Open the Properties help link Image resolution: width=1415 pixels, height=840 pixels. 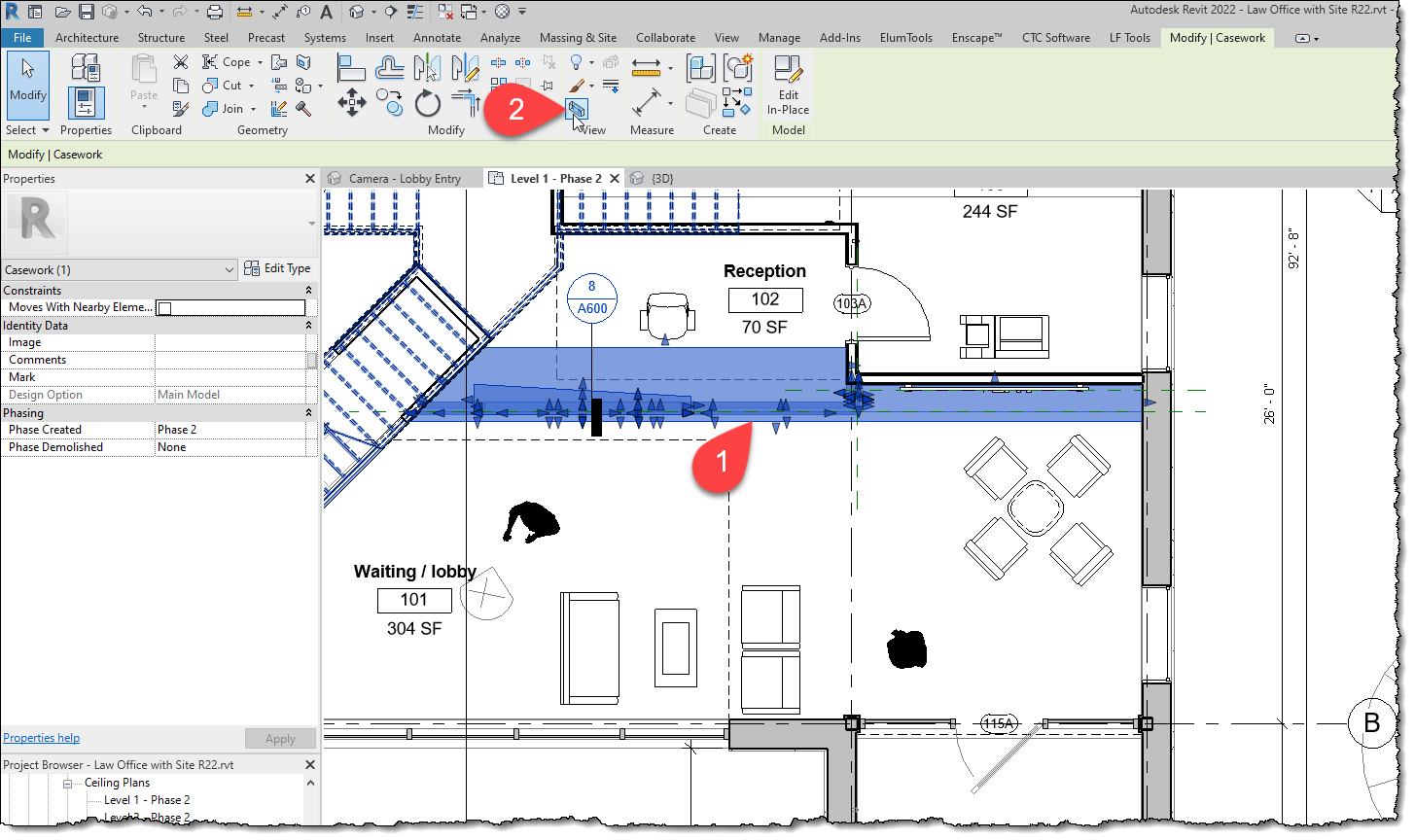(x=41, y=737)
